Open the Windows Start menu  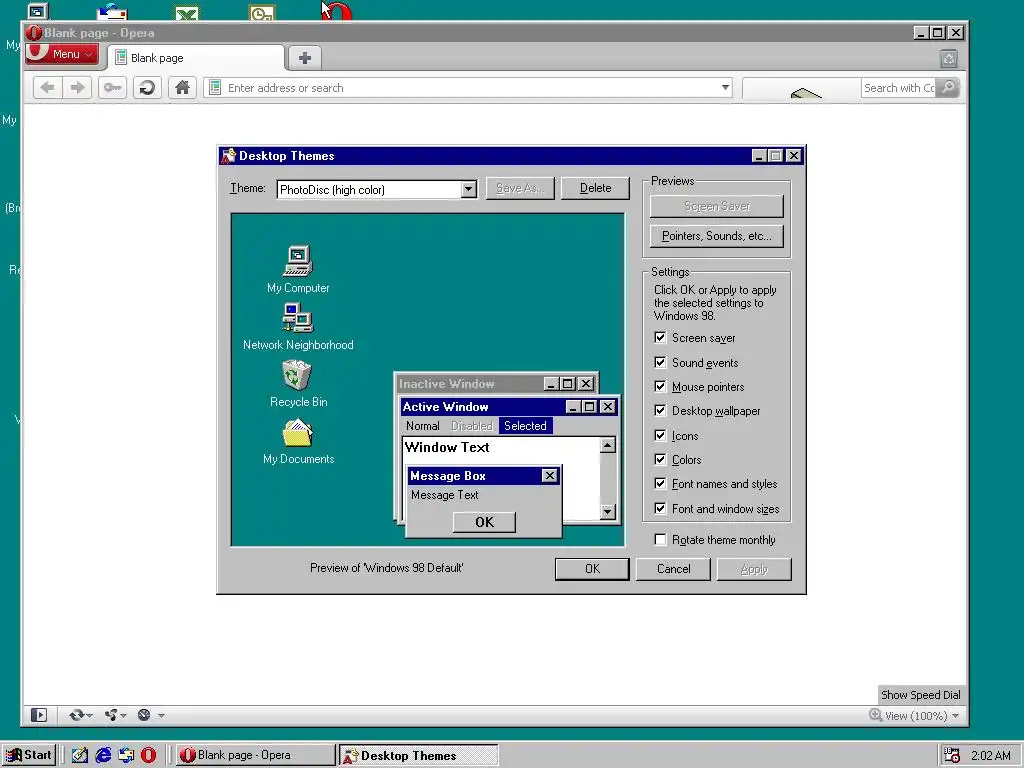(x=29, y=755)
